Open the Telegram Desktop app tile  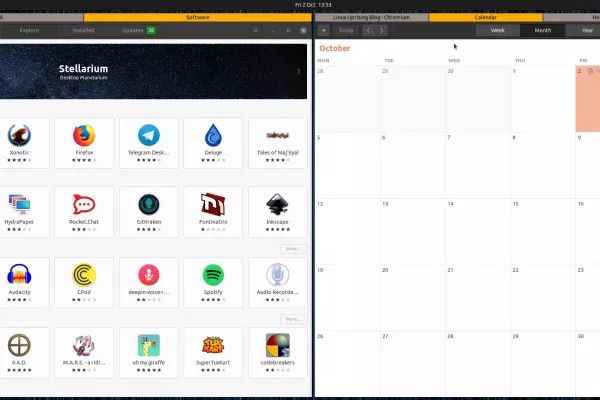point(148,143)
